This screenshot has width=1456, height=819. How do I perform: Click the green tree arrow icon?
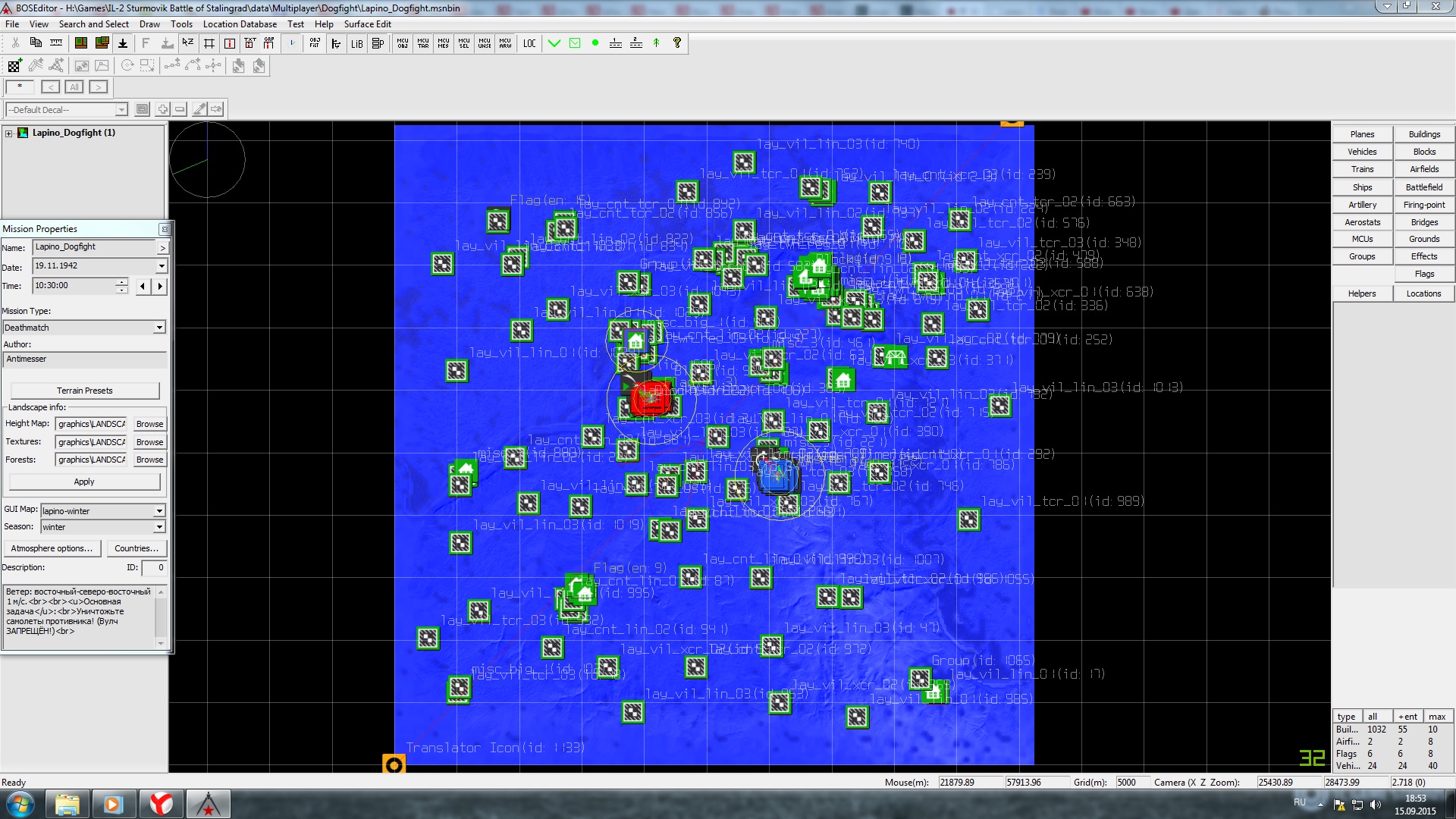(657, 43)
